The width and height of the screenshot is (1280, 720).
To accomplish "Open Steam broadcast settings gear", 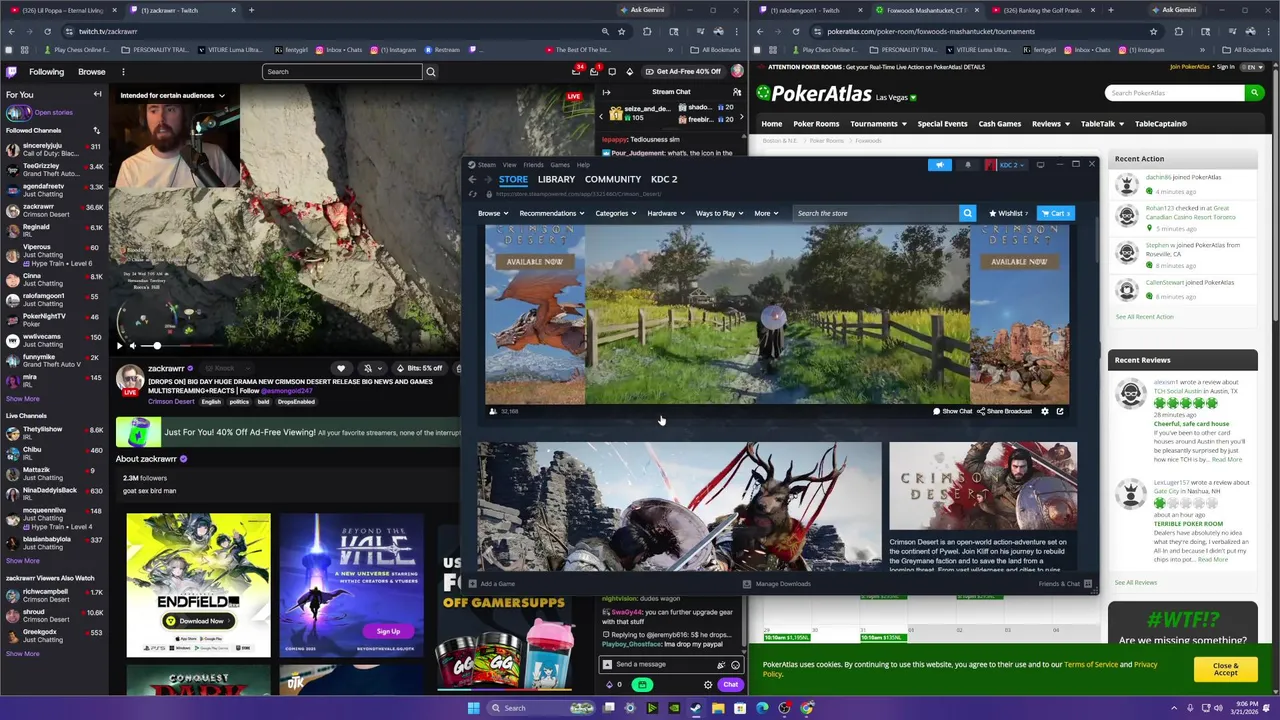I will [1045, 411].
